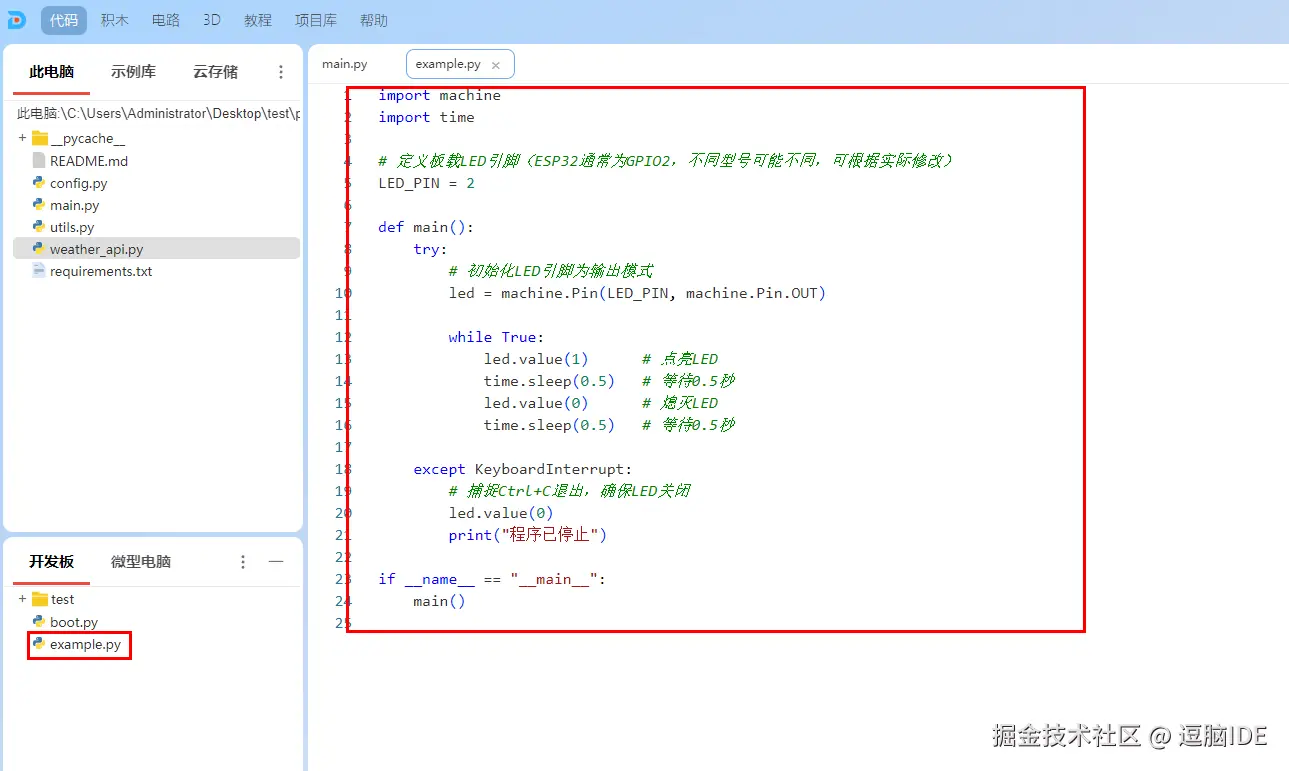Image resolution: width=1289 pixels, height=771 pixels.
Task: Select boot.py on the board
Action: (x=74, y=622)
